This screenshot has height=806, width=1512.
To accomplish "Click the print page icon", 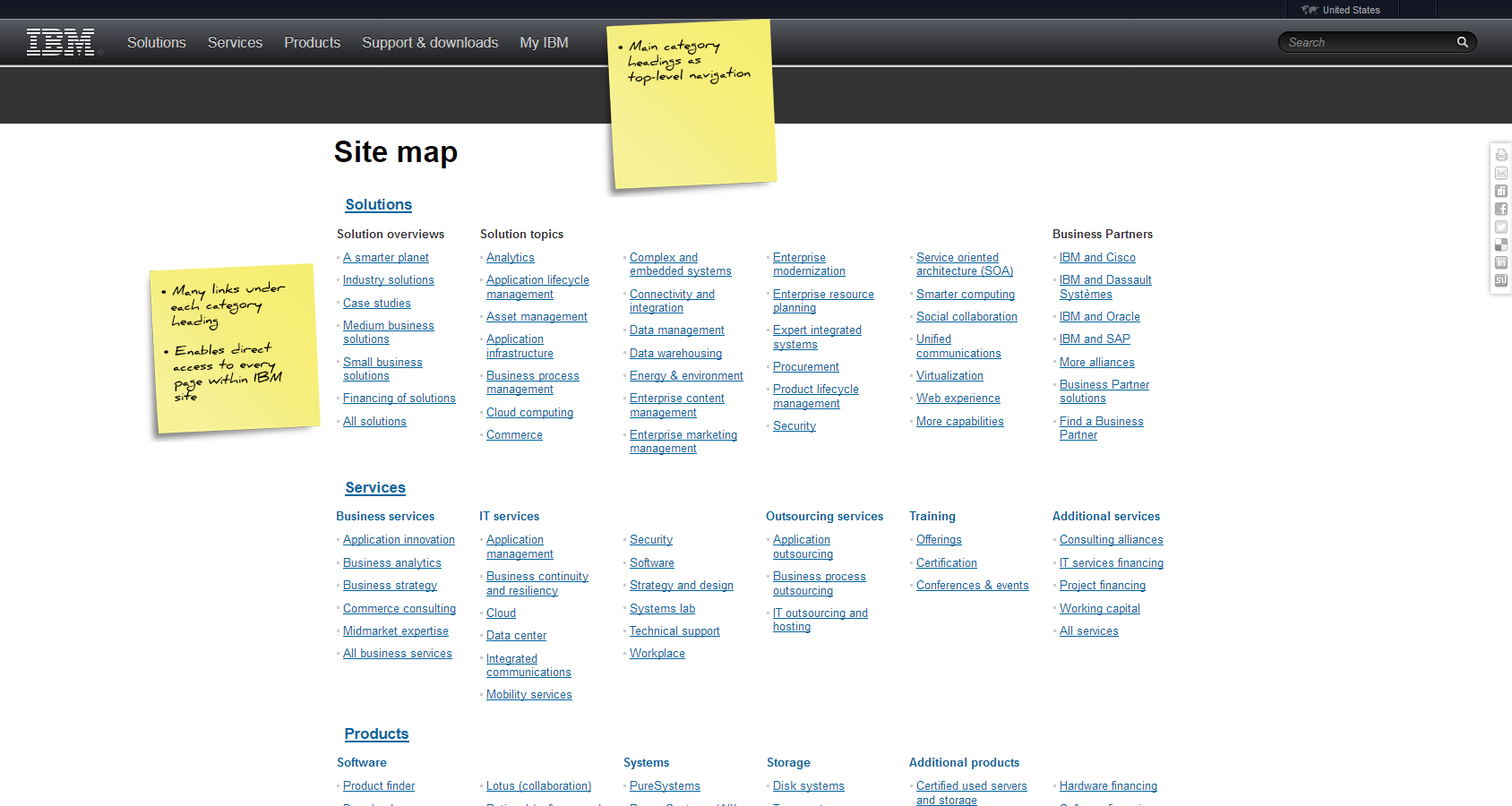I will [1501, 155].
